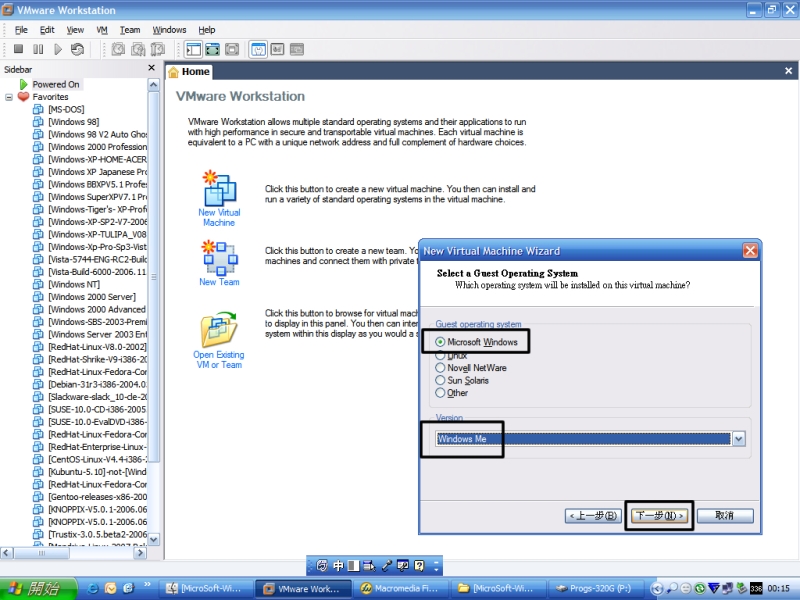The height and width of the screenshot is (600, 800).
Task: Select the Sun Solaris radio button
Action: 440,380
